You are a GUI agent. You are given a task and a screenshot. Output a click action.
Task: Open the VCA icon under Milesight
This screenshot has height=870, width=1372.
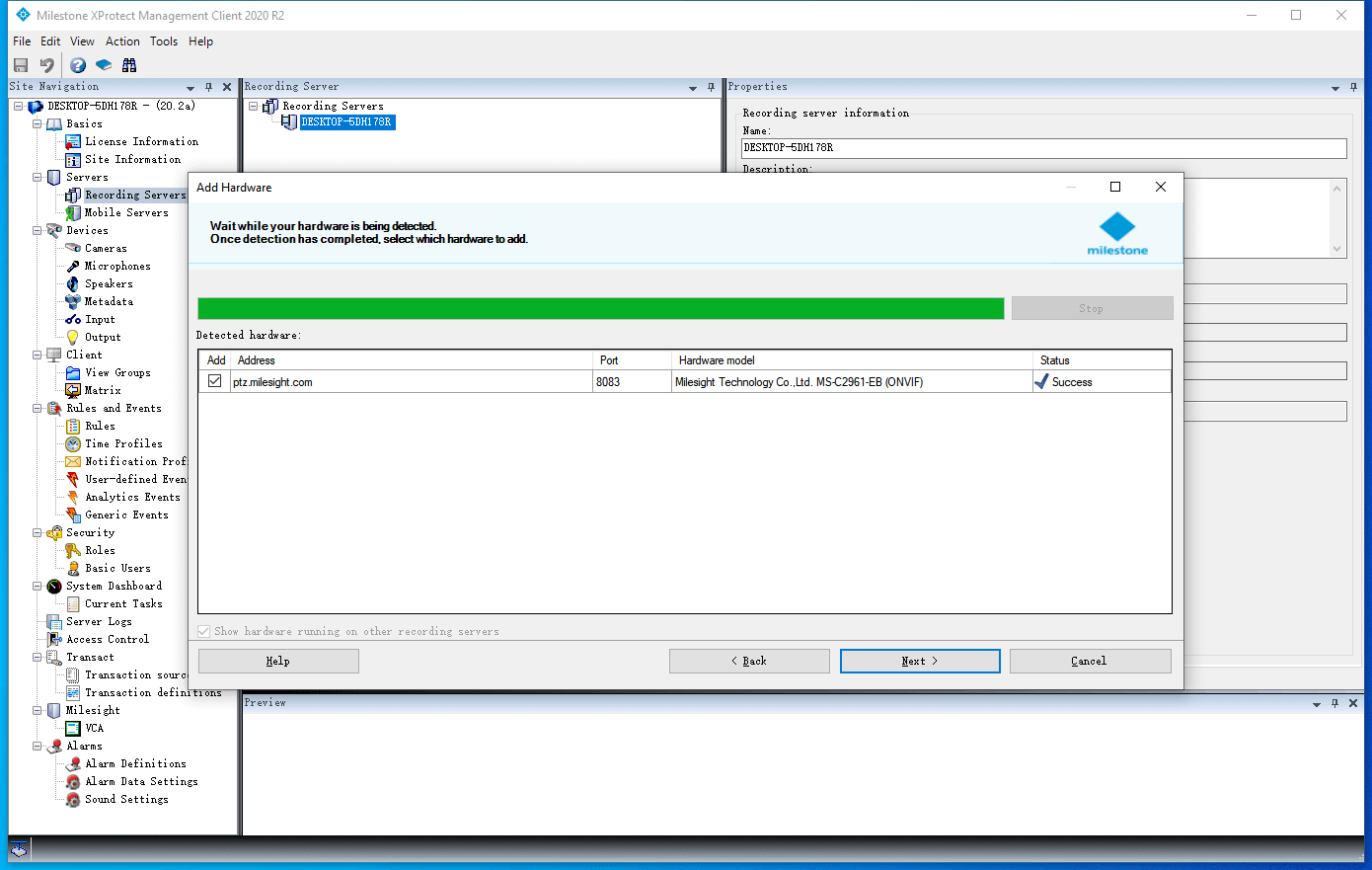click(x=73, y=729)
